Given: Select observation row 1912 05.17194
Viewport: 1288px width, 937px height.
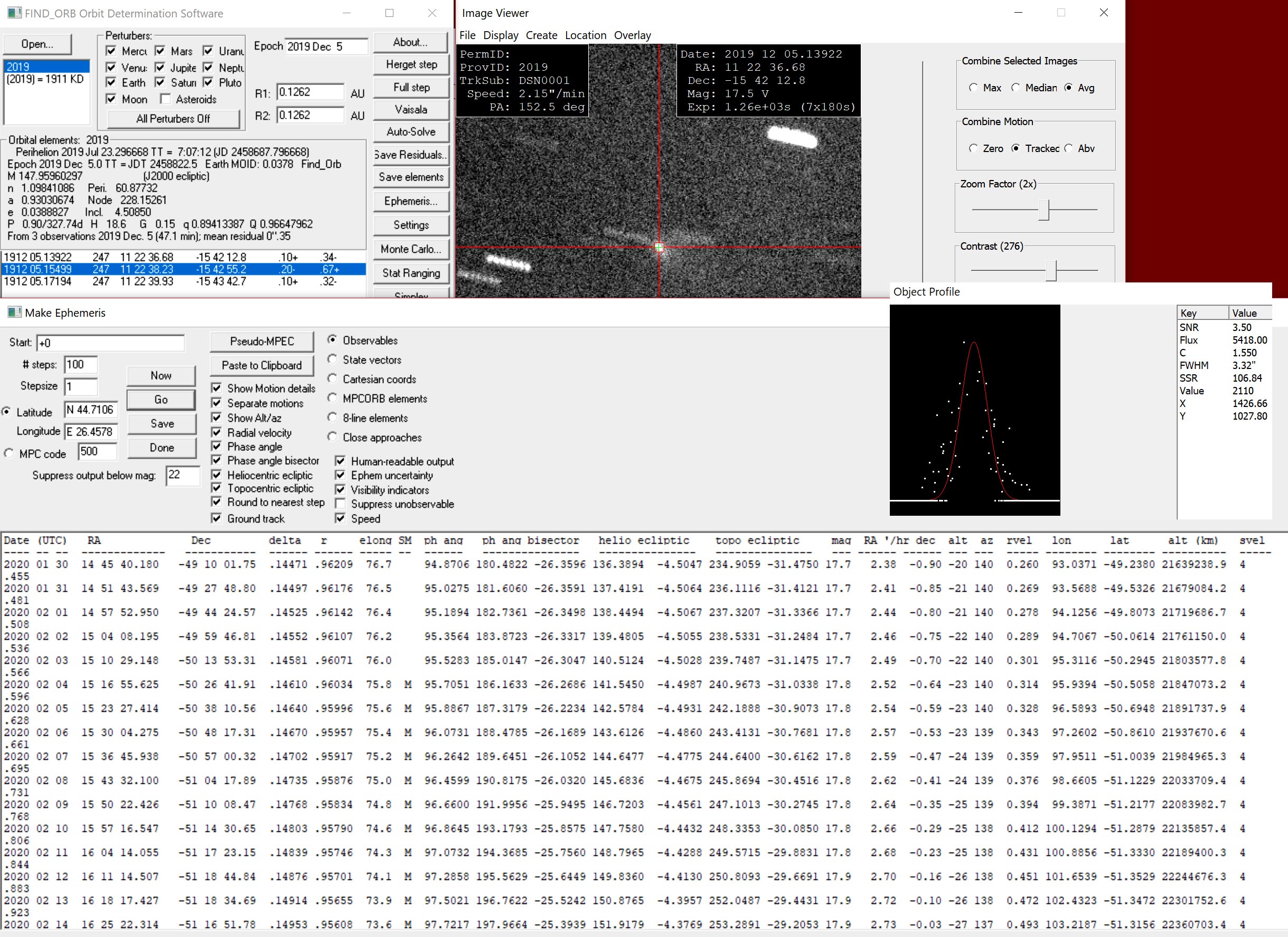Looking at the screenshot, I should [184, 281].
